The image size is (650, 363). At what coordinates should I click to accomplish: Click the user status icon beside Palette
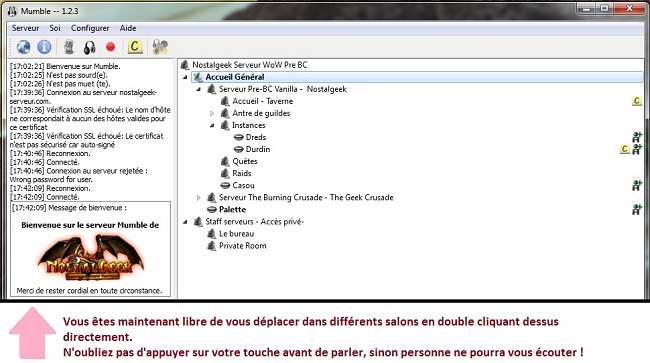[x=637, y=209]
